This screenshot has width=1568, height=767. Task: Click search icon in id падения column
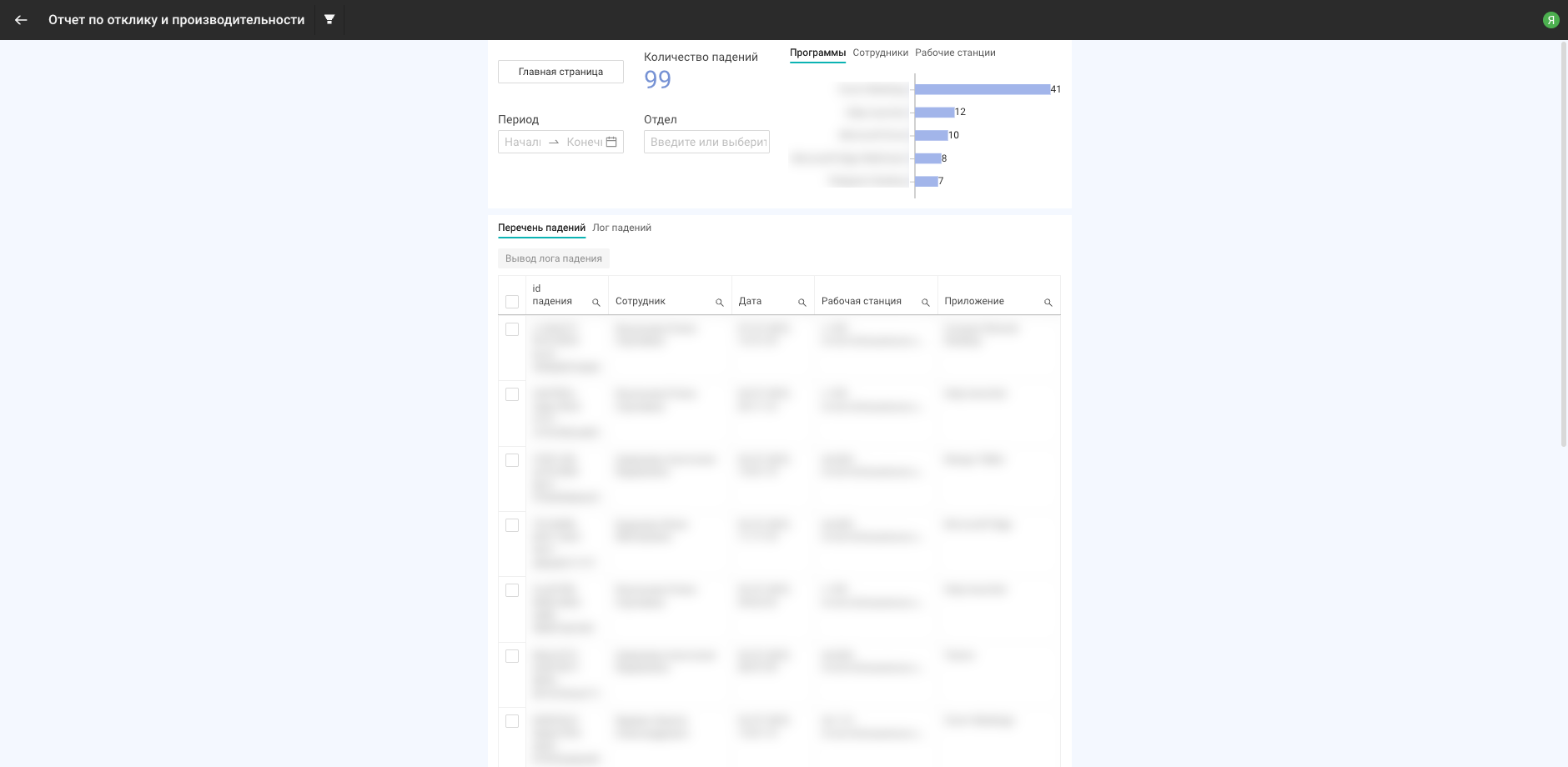tap(596, 303)
